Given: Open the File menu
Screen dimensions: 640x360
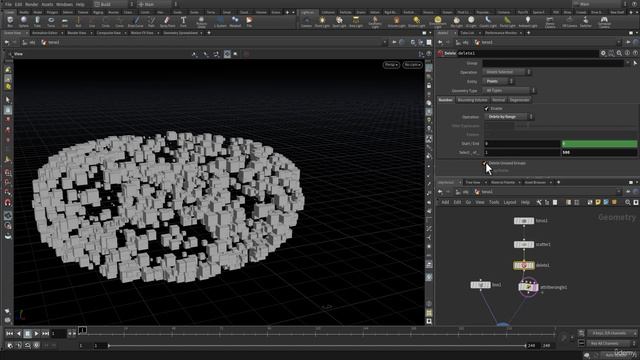Looking at the screenshot, I should pos(8,4).
